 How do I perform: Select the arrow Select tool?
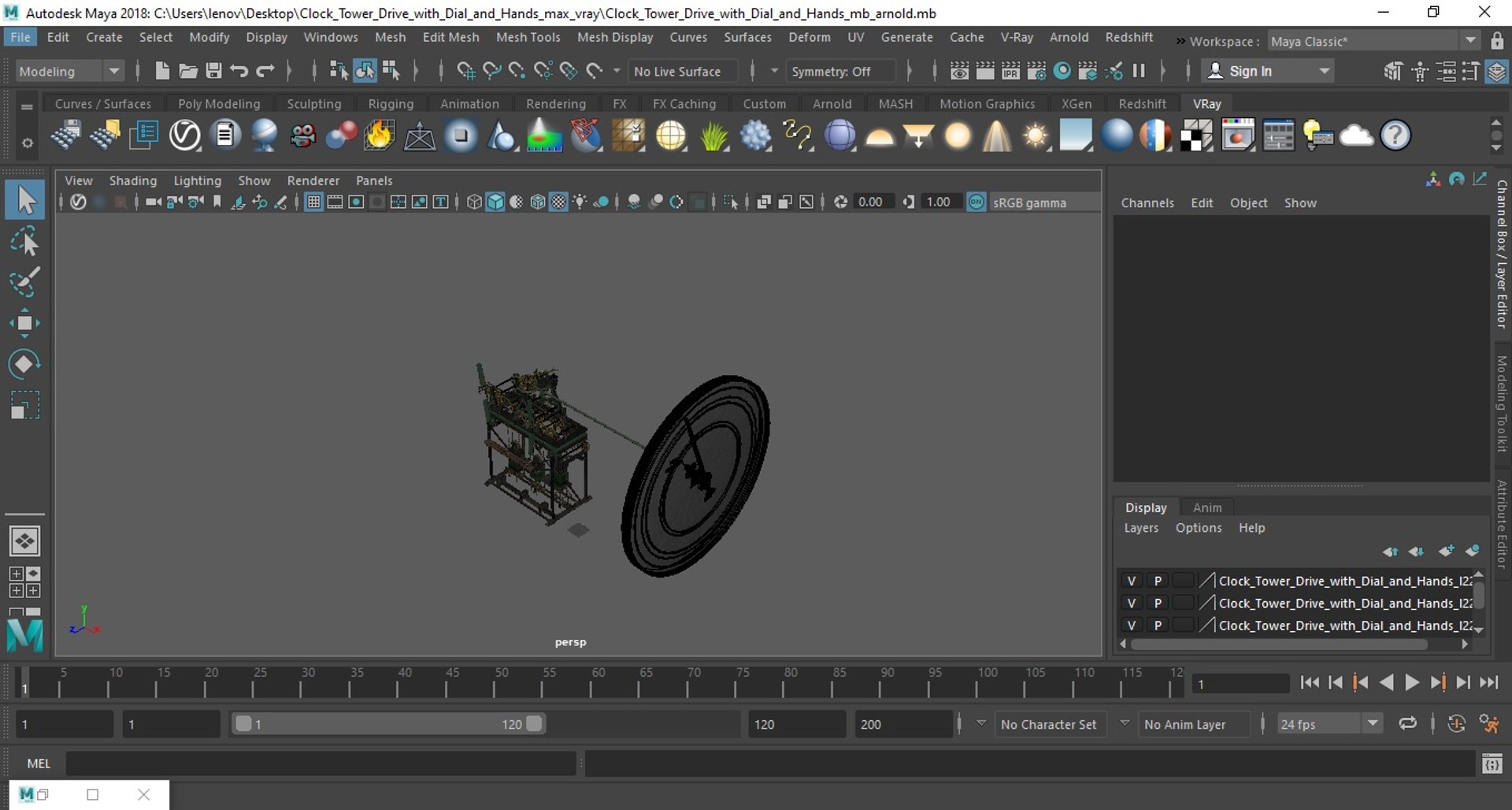25,200
